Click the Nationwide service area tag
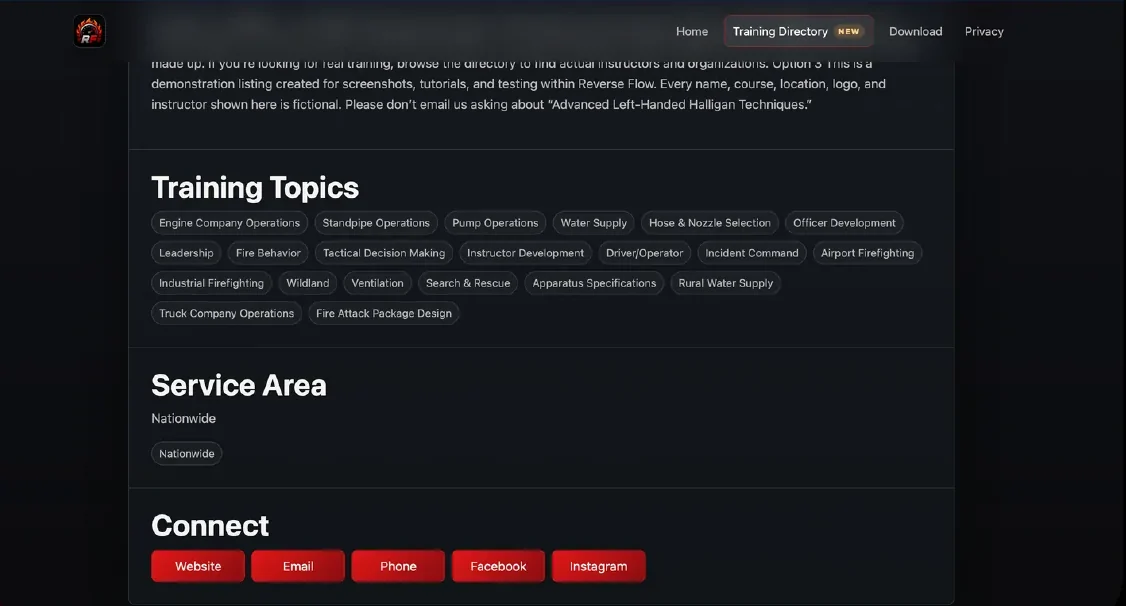This screenshot has height=606, width=1126. click(x=187, y=454)
